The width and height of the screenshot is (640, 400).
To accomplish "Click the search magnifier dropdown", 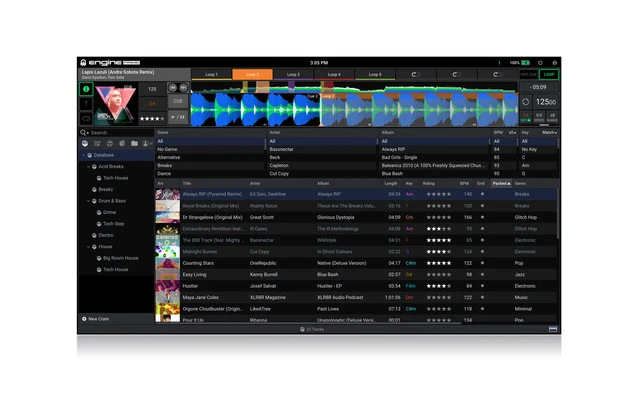I will click(x=84, y=133).
